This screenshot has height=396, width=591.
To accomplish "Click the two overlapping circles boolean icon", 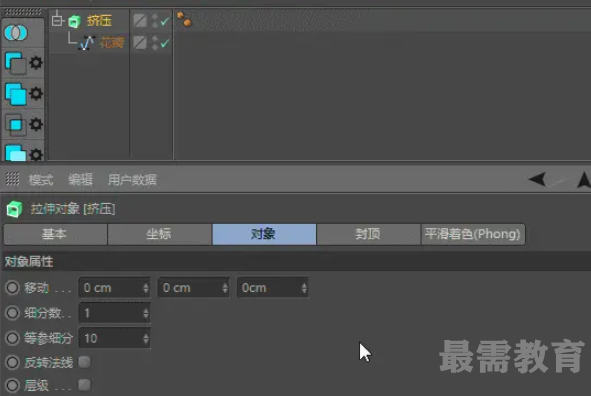I will point(16,33).
